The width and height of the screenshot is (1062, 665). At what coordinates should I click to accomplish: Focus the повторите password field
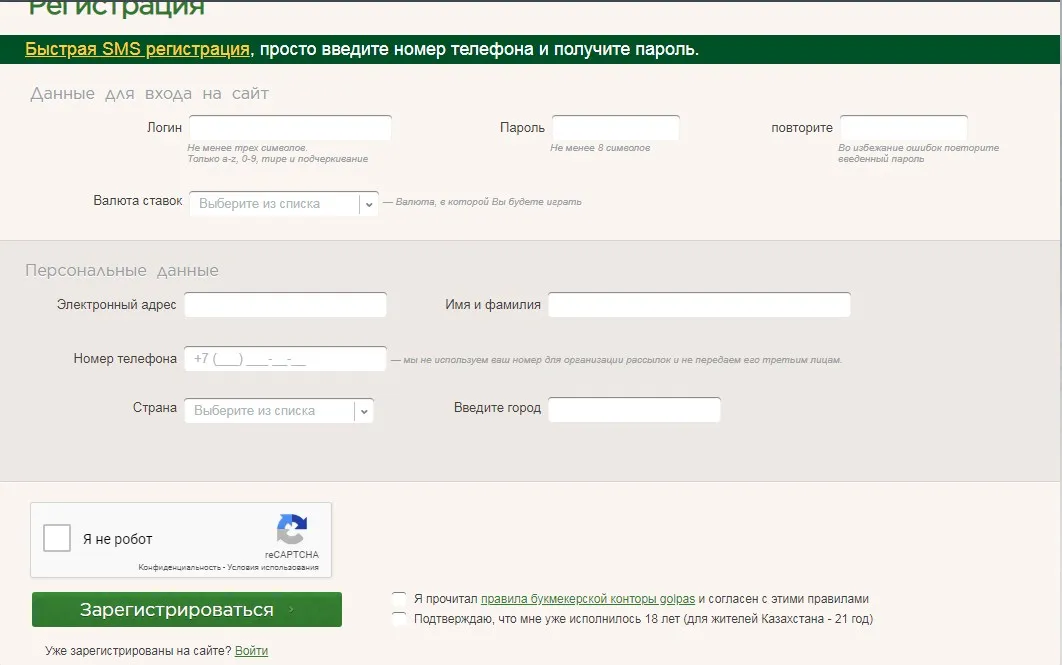[x=904, y=128]
